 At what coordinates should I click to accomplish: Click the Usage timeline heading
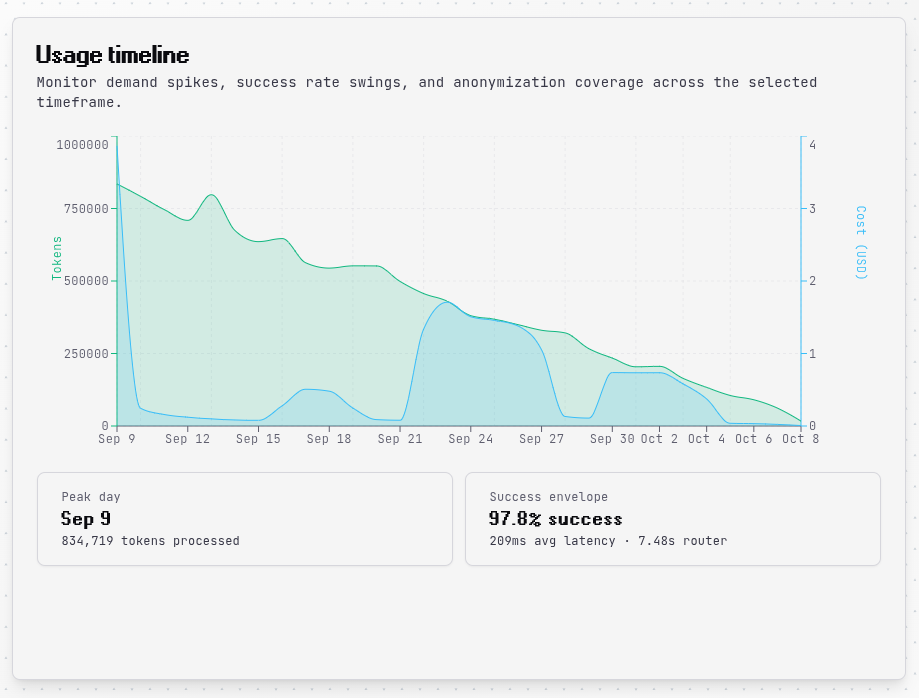(112, 55)
